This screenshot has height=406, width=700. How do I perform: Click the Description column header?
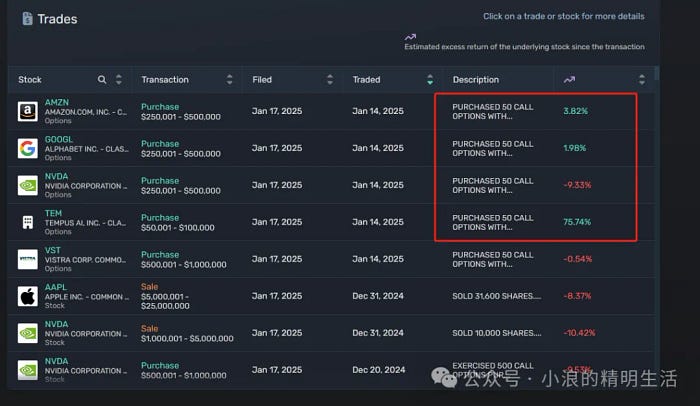coord(476,80)
